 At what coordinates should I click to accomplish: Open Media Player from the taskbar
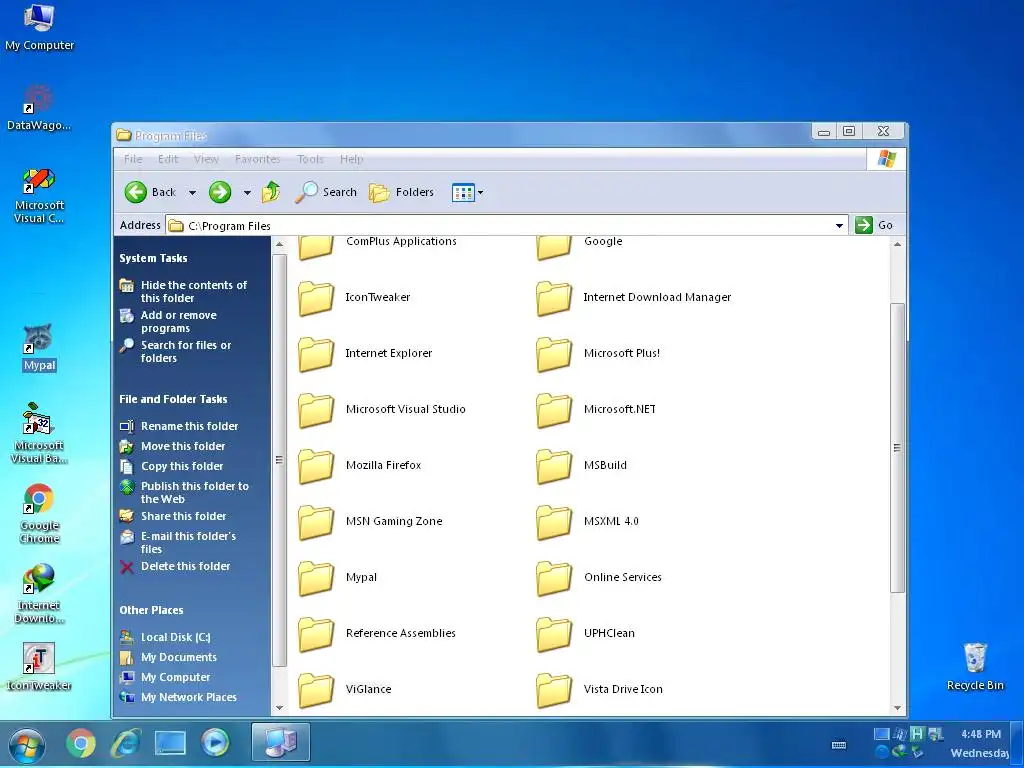(x=215, y=743)
